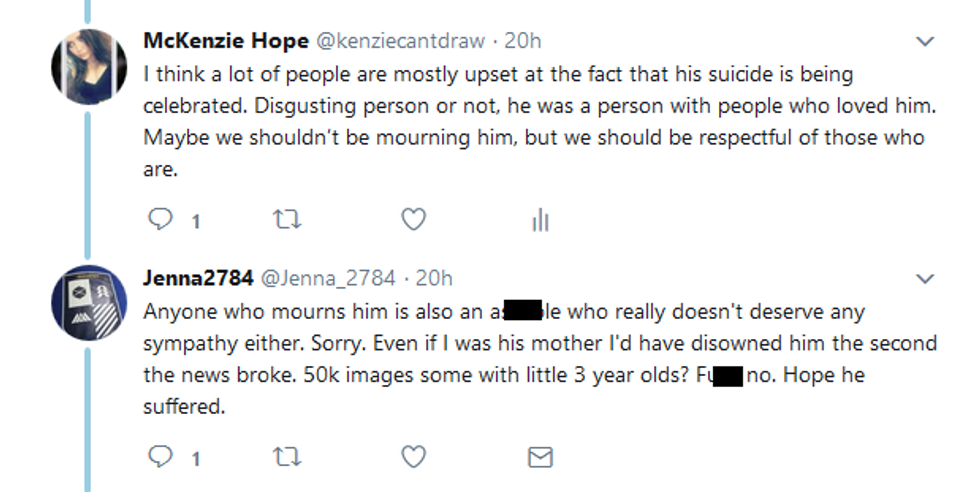View analytics bars on McKenzie Hope's tweet
This screenshot has height=492, width=980.
pos(540,220)
